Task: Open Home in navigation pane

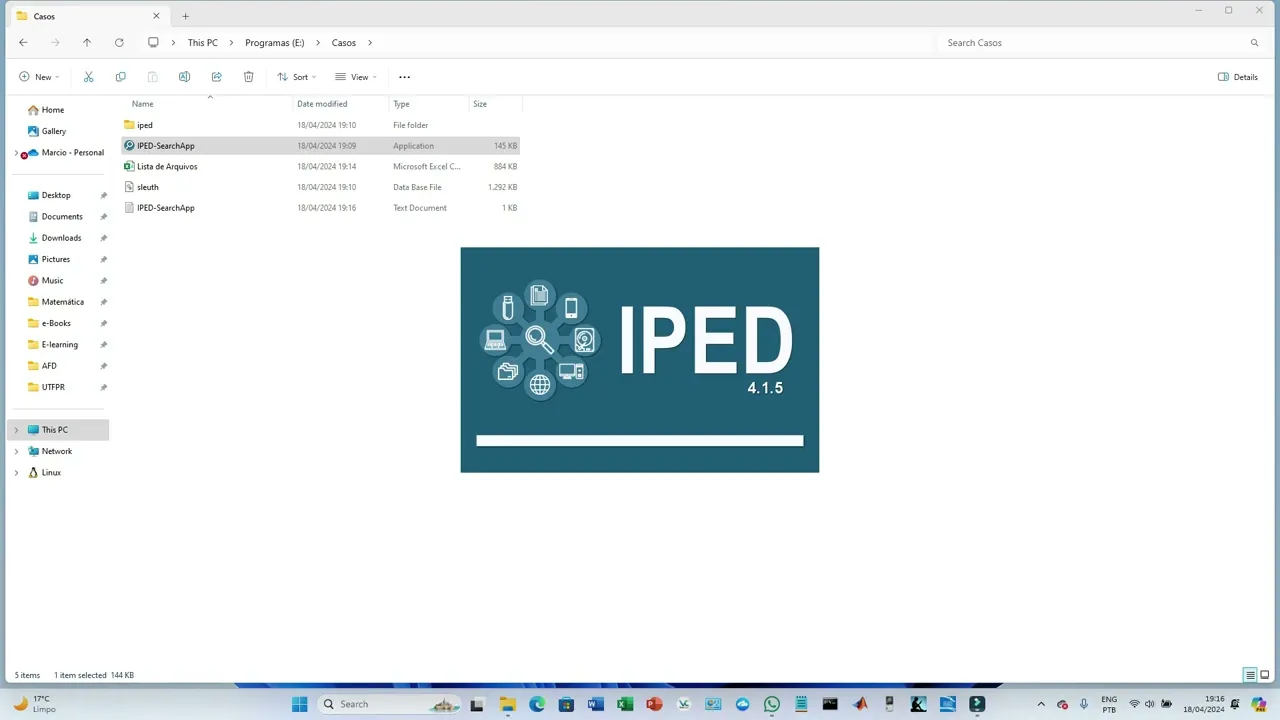Action: point(45,110)
